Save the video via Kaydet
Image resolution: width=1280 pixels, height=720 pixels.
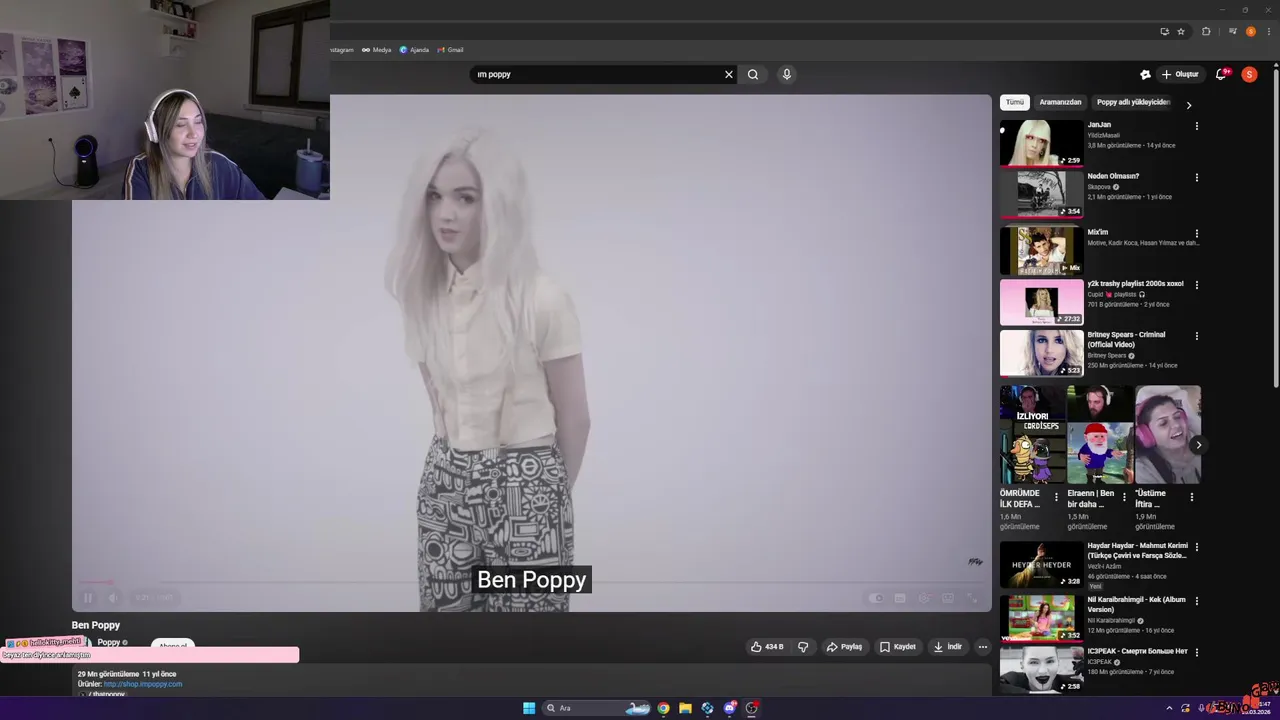tap(898, 647)
